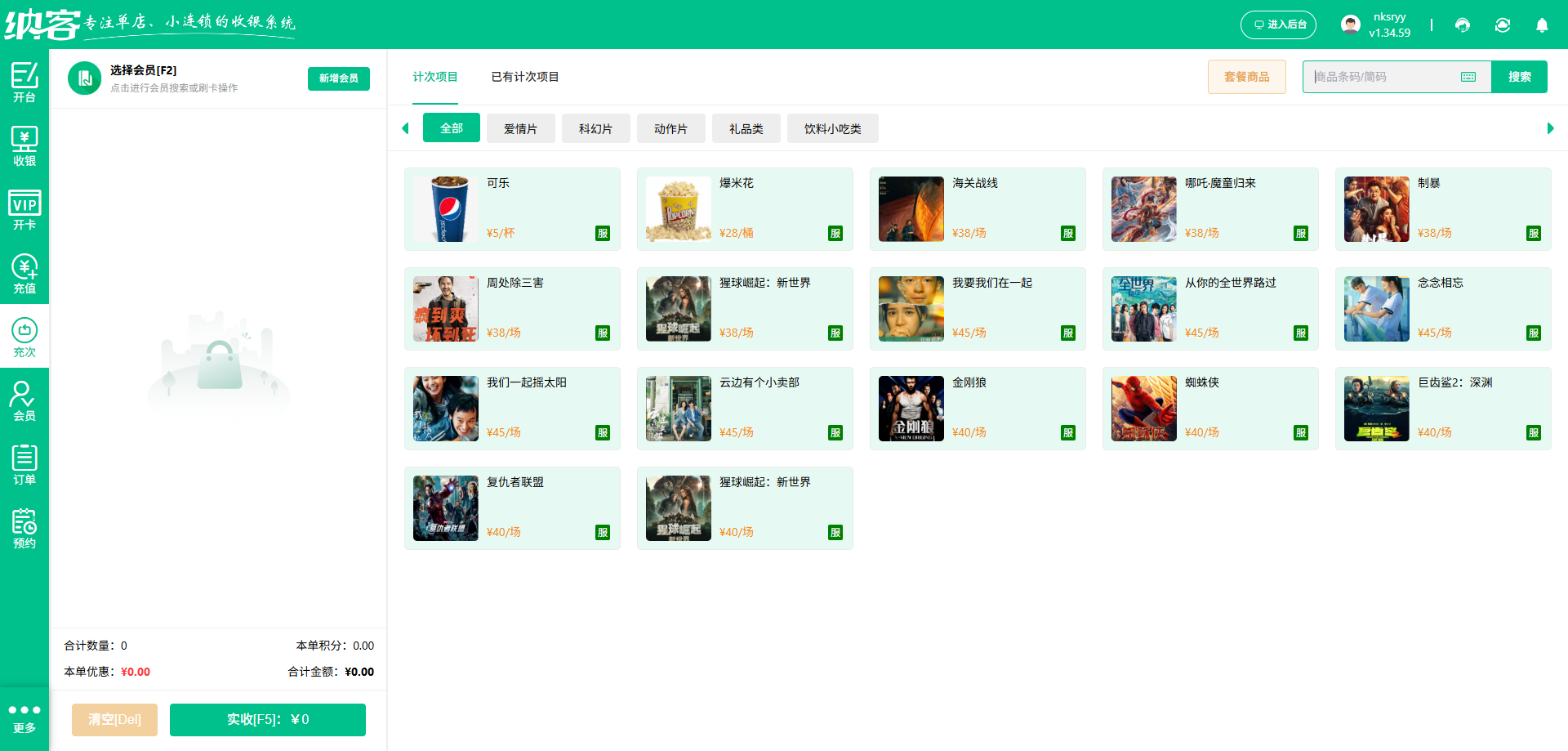
Task: Filter by 饮料小吃类 category
Action: tap(833, 128)
